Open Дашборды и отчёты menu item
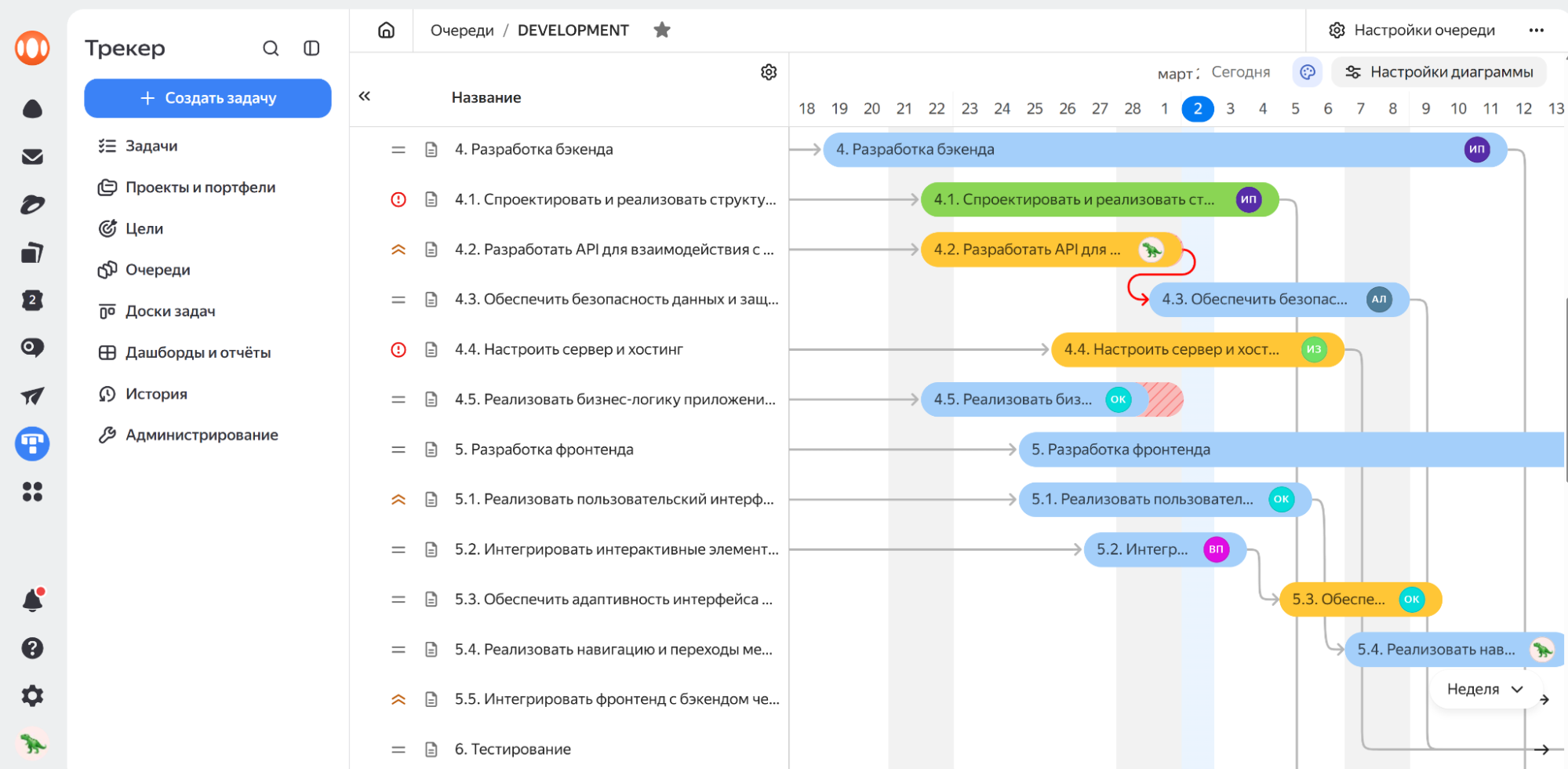The height and width of the screenshot is (769, 1568). tap(198, 353)
